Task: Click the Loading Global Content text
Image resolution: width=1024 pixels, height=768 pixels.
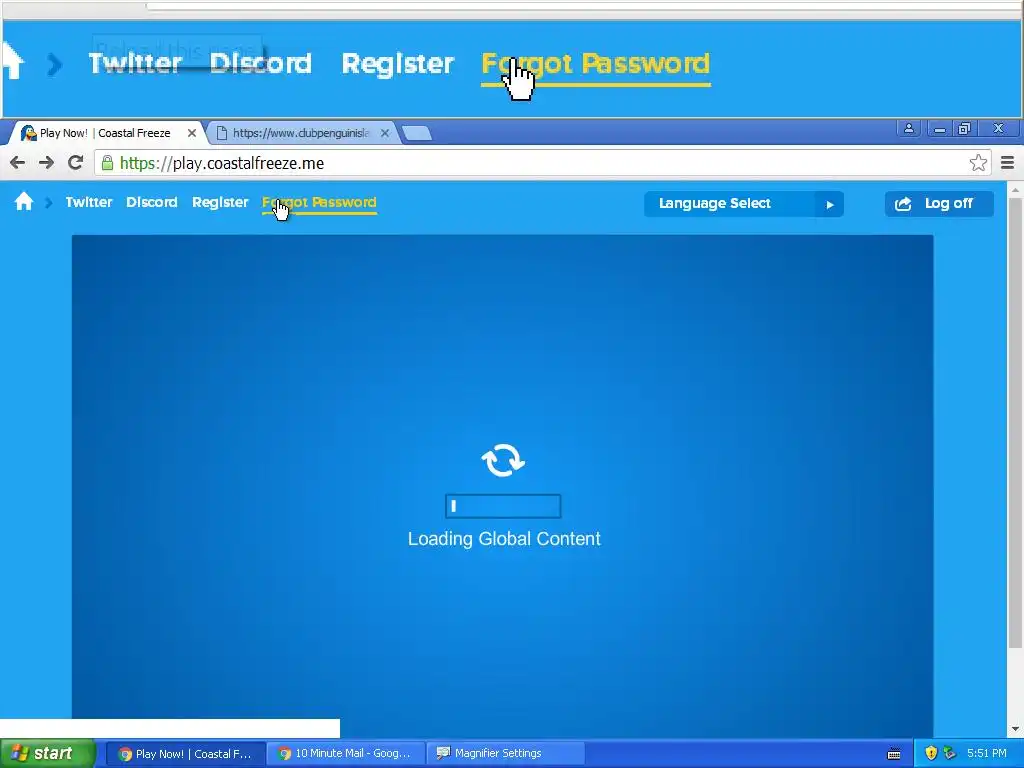Action: [x=504, y=539]
